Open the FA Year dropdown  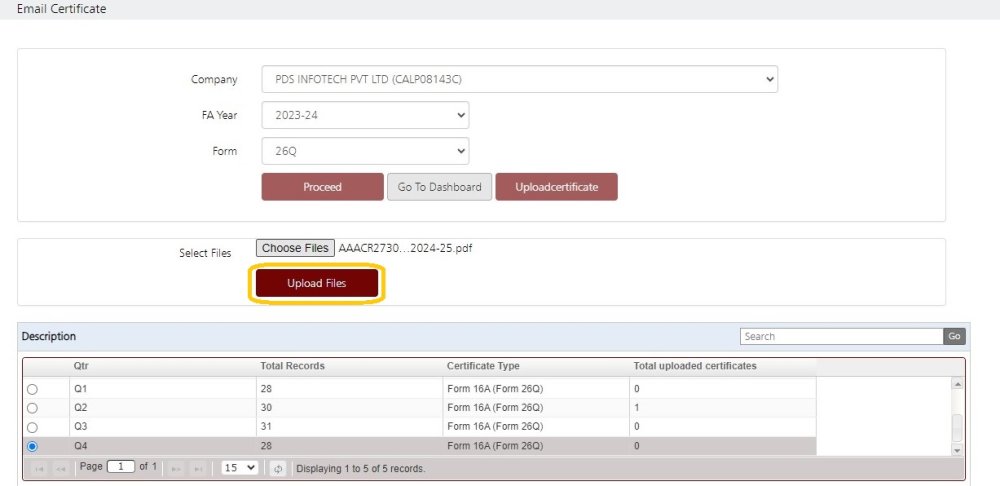click(x=365, y=115)
